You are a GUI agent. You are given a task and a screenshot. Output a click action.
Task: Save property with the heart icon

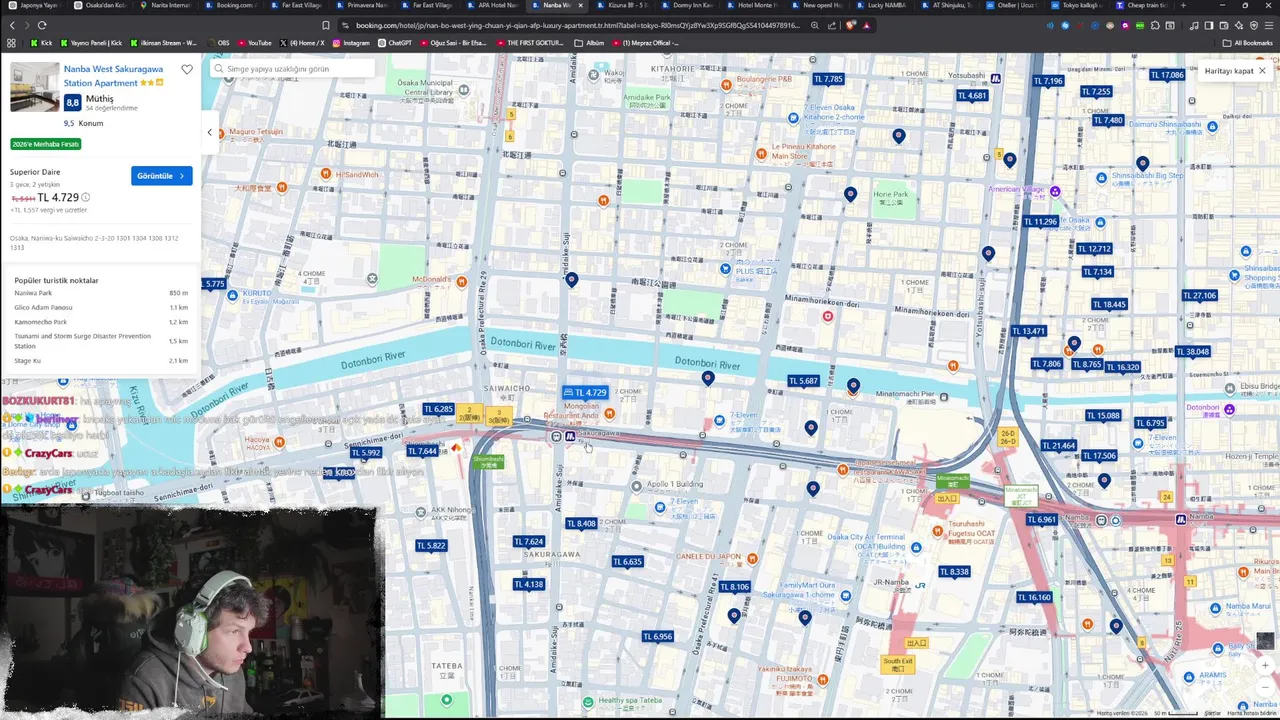(x=187, y=70)
